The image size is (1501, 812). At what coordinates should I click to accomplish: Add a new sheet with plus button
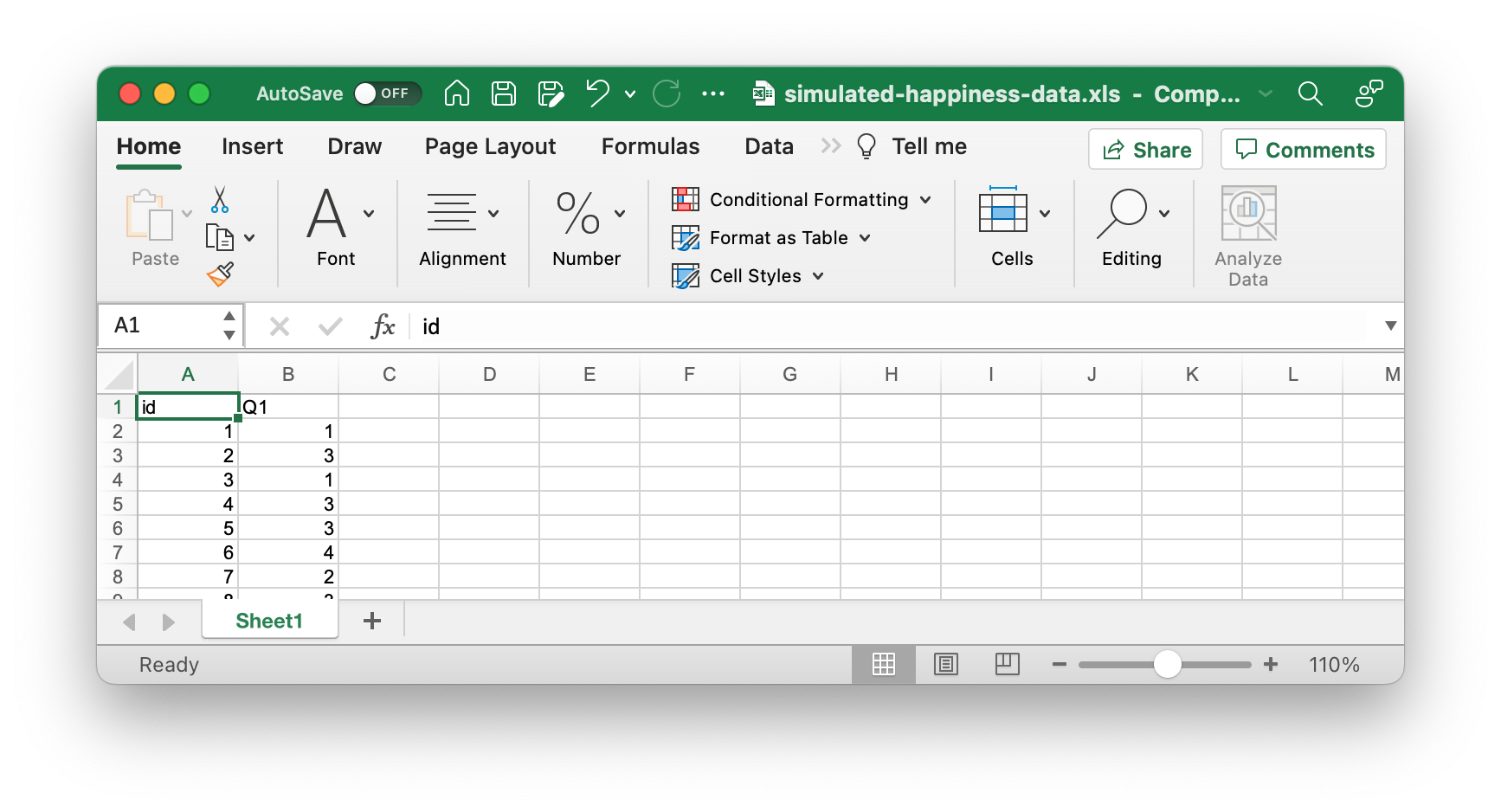pos(372,621)
